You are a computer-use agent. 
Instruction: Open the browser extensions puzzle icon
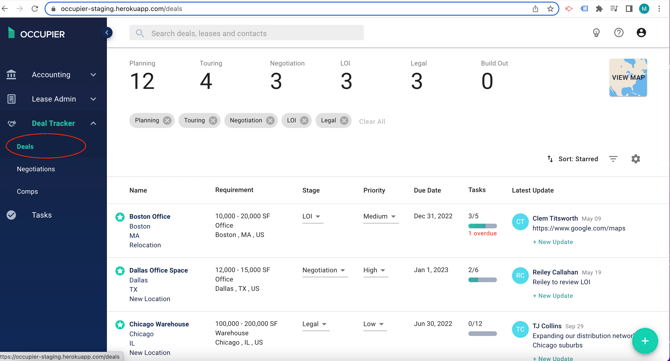(599, 9)
